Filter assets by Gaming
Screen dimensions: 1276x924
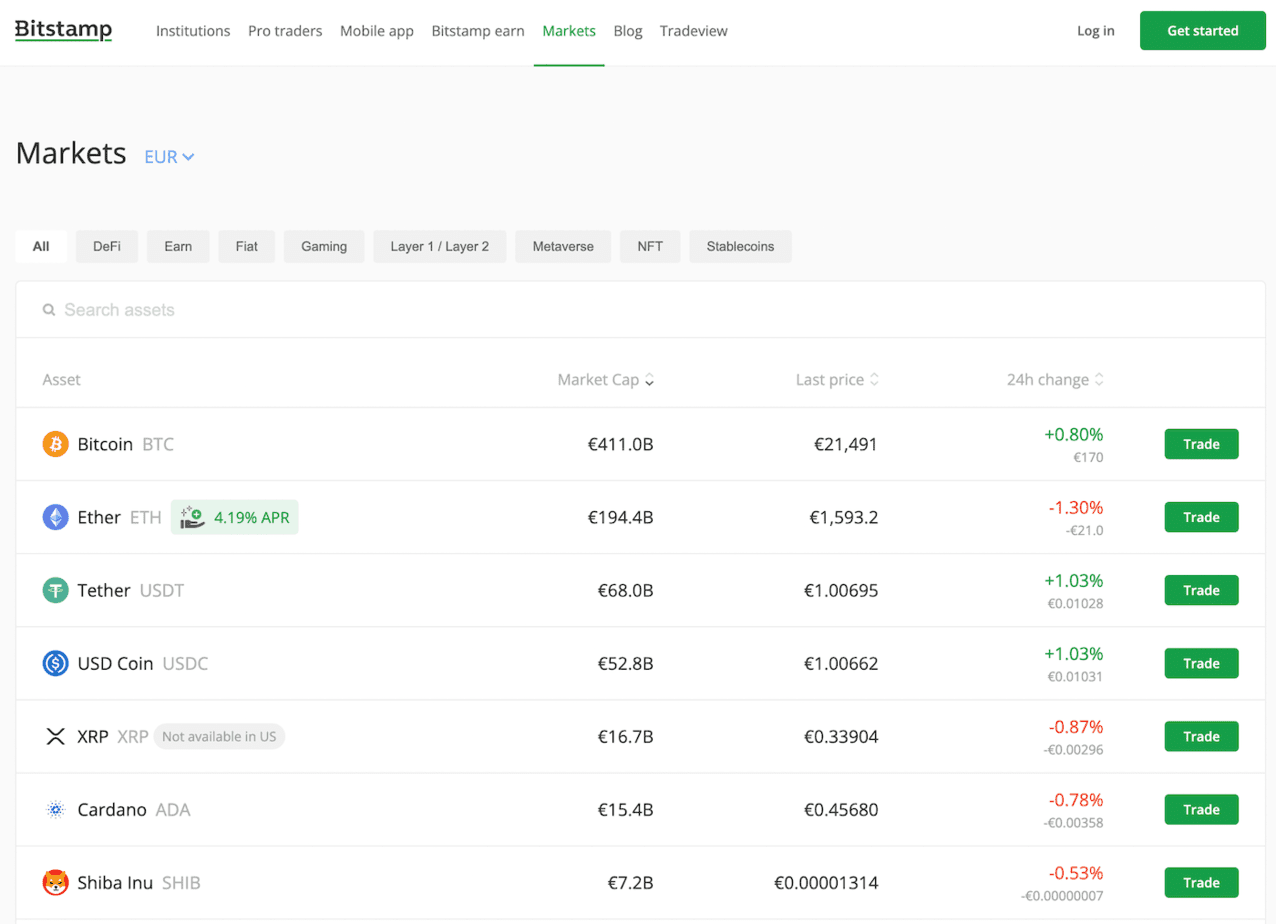tap(324, 246)
